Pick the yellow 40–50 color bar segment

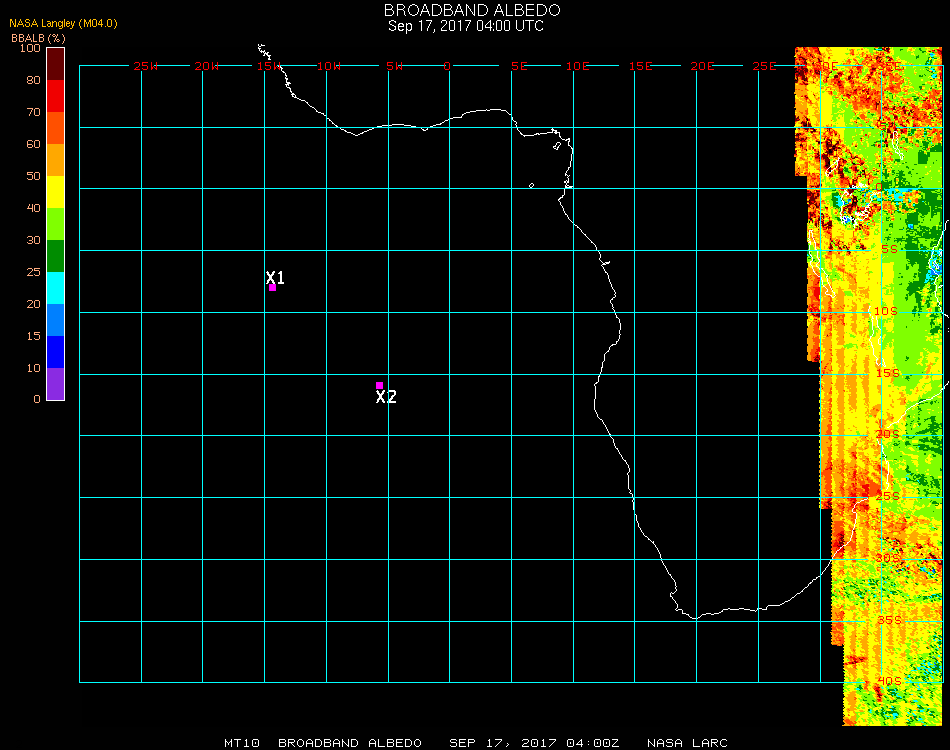coord(55,192)
